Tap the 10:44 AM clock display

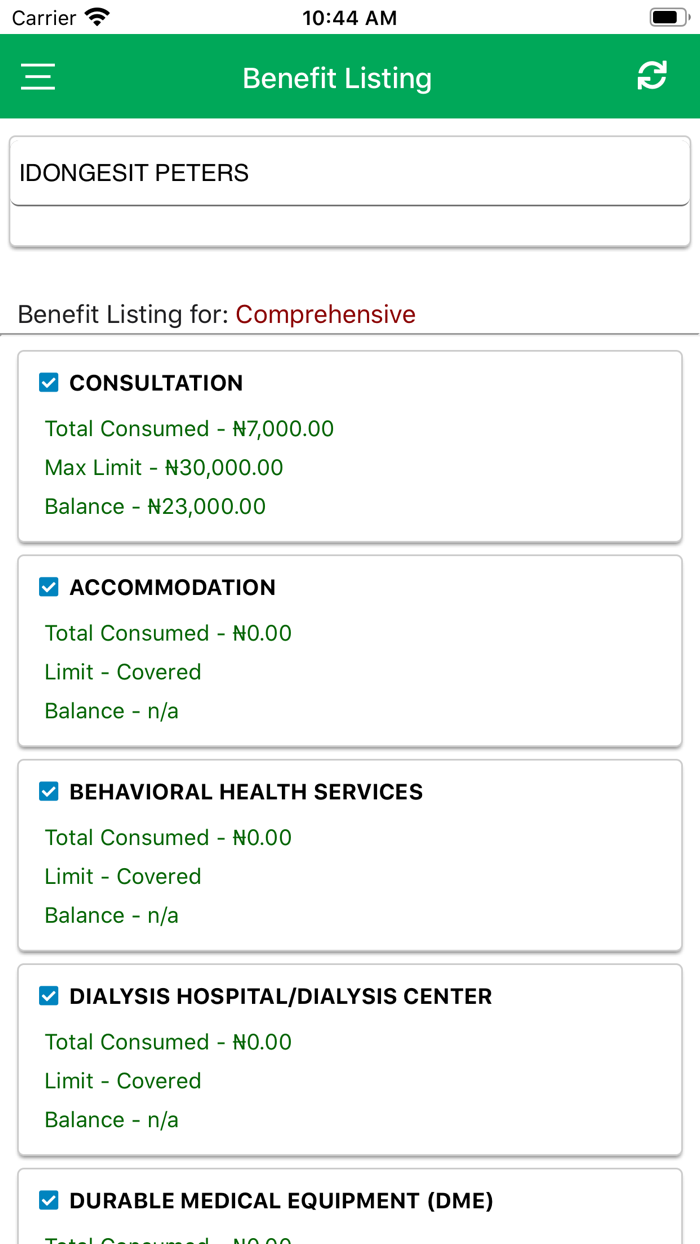(349, 16)
